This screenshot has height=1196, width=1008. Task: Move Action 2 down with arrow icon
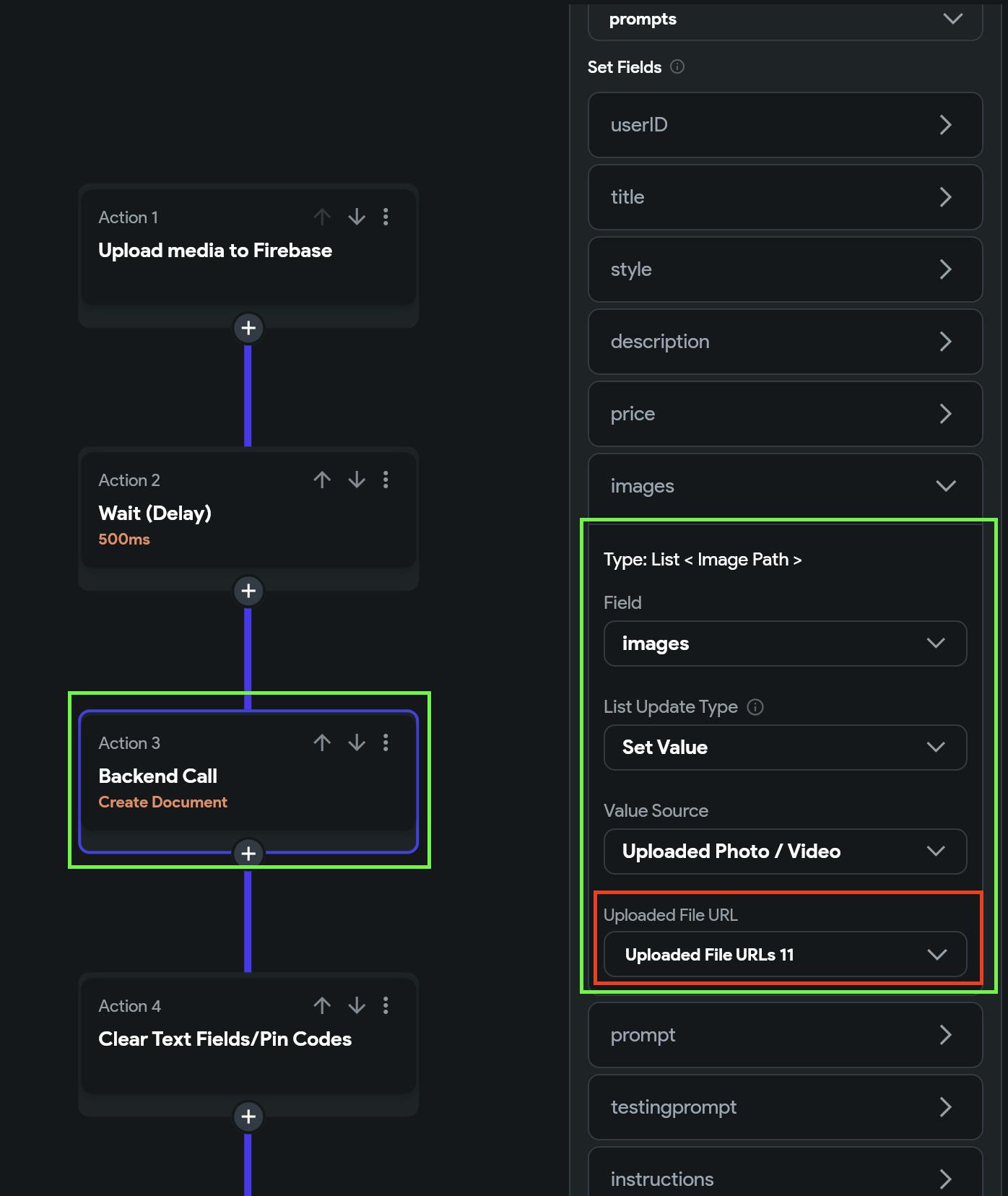[x=357, y=480]
